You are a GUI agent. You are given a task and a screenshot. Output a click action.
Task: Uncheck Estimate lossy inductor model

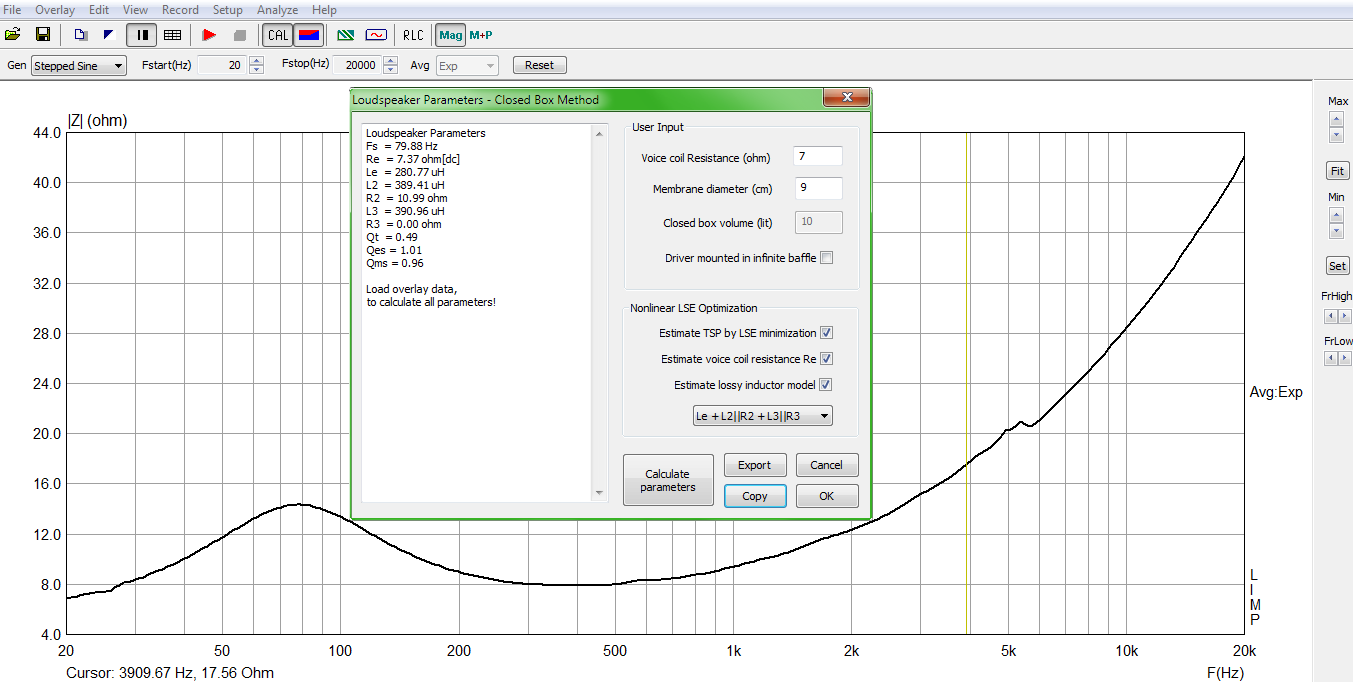(x=826, y=385)
